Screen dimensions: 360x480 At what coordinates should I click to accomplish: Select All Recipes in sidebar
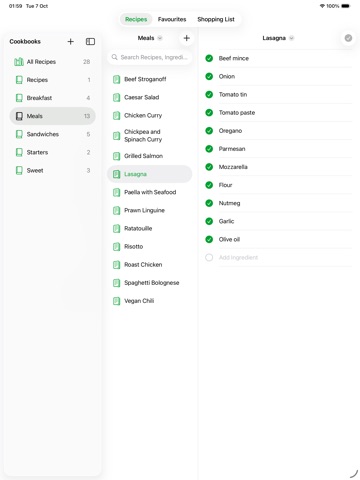52,62
